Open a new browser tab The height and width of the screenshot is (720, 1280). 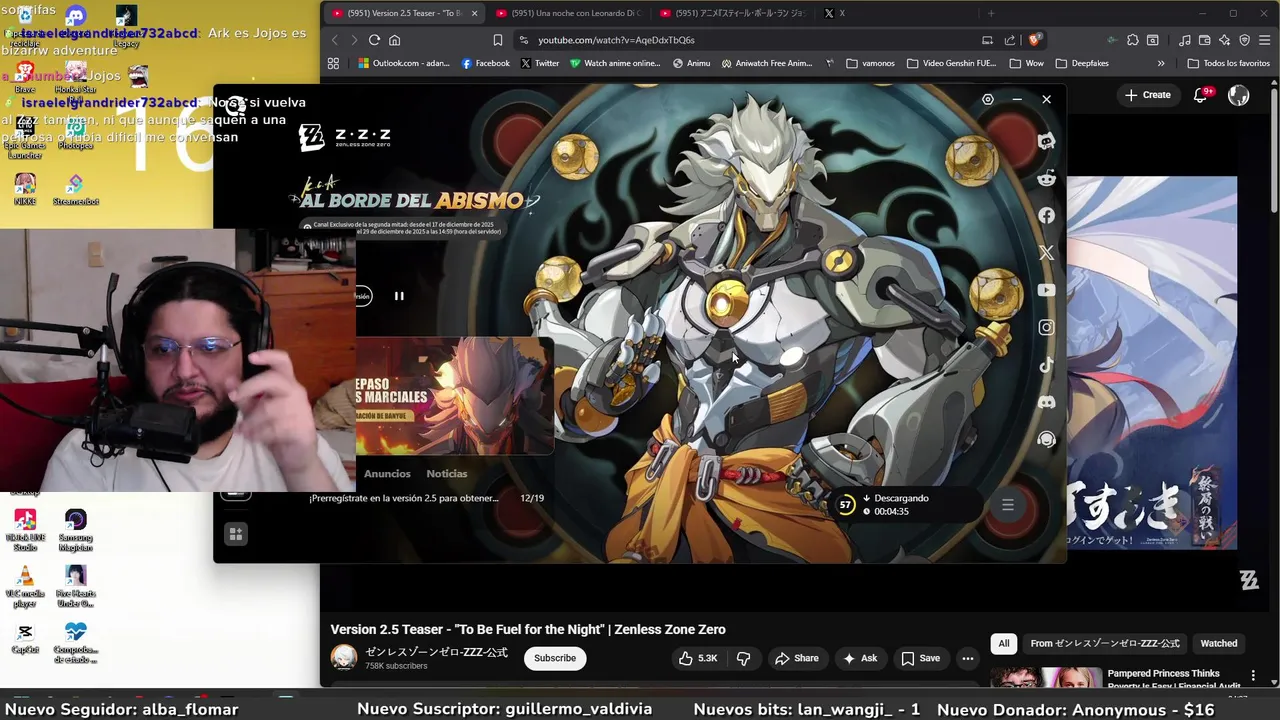click(991, 13)
